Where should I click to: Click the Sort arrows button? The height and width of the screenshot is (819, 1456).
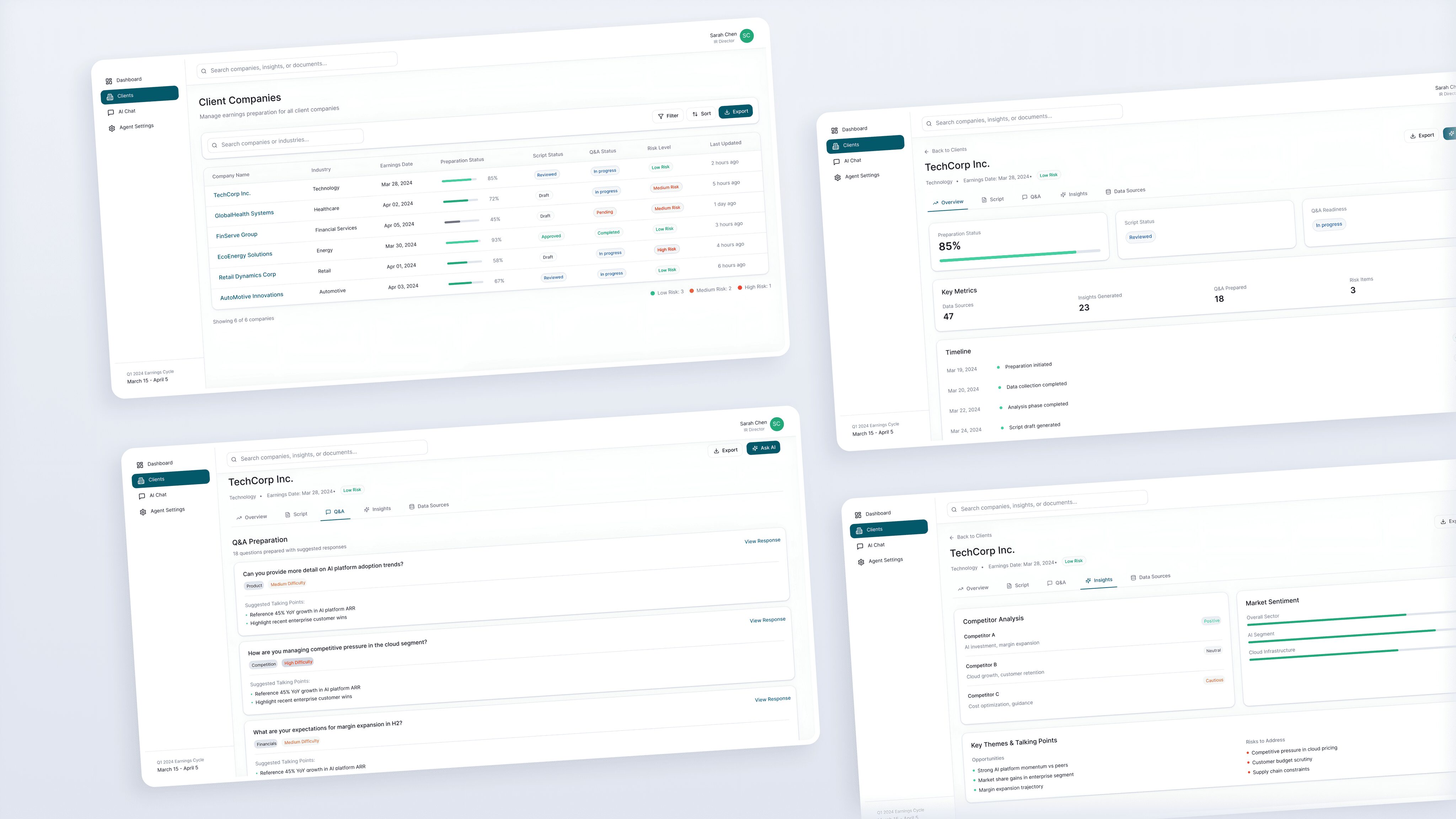tap(701, 114)
